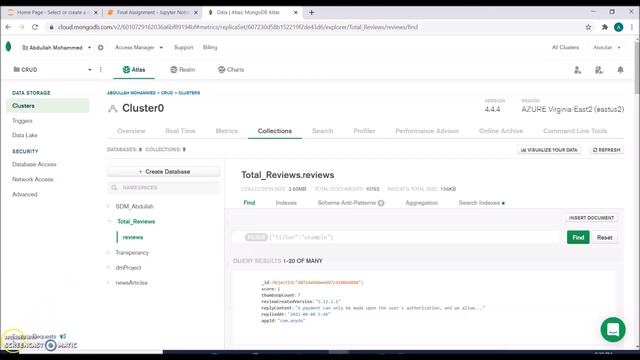Expand the Transperancy database
640x360 pixels.
click(x=109, y=253)
